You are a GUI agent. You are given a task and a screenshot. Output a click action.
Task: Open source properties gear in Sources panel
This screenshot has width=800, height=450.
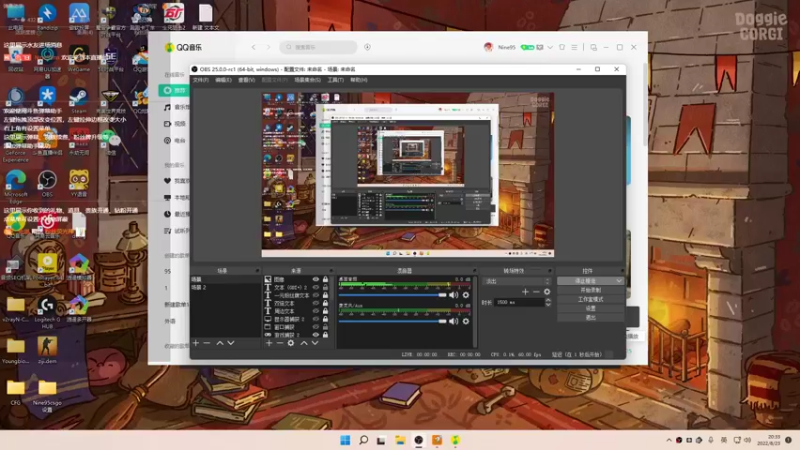291,343
